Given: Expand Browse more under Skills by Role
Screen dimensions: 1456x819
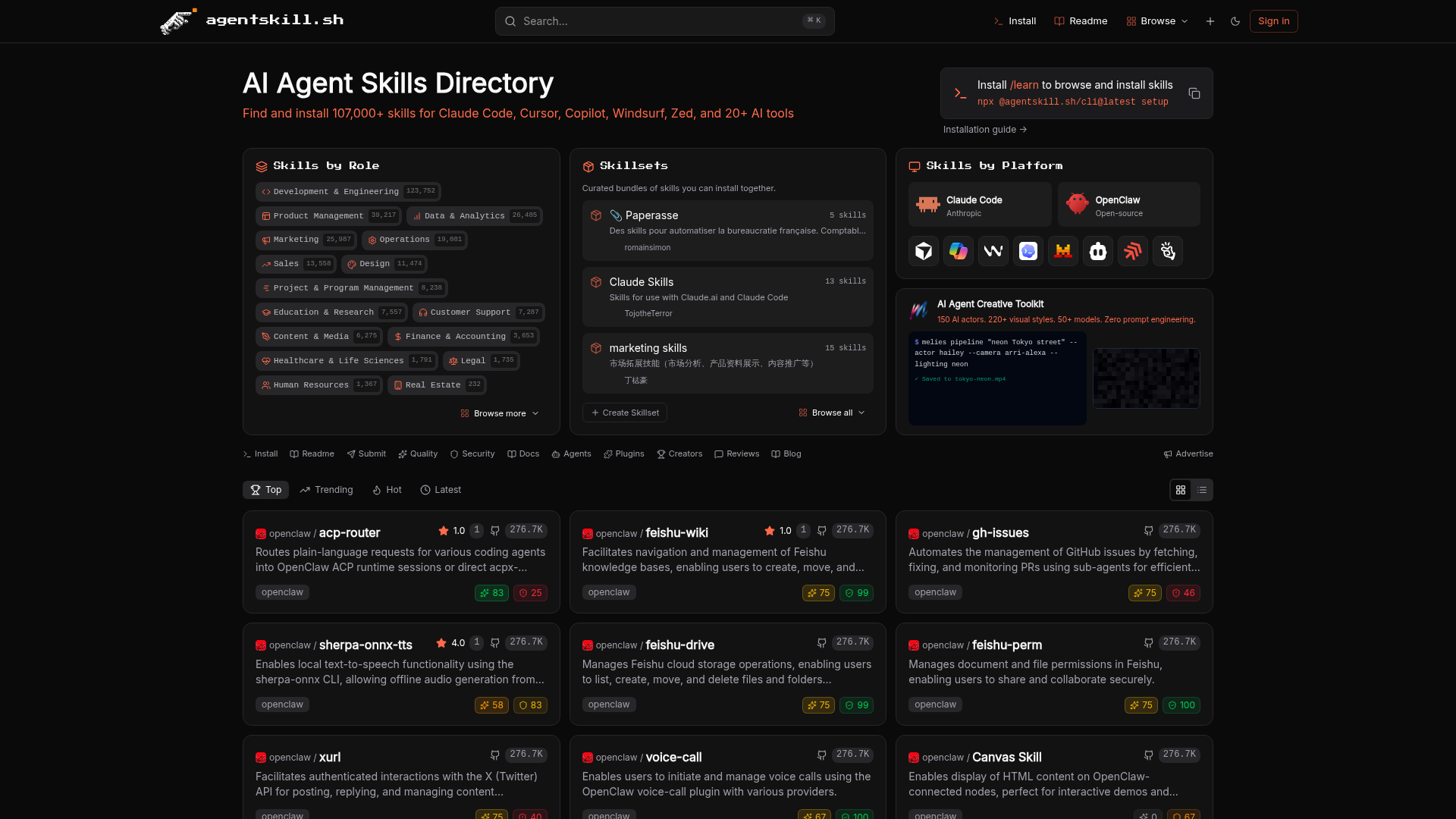Looking at the screenshot, I should click(x=500, y=413).
